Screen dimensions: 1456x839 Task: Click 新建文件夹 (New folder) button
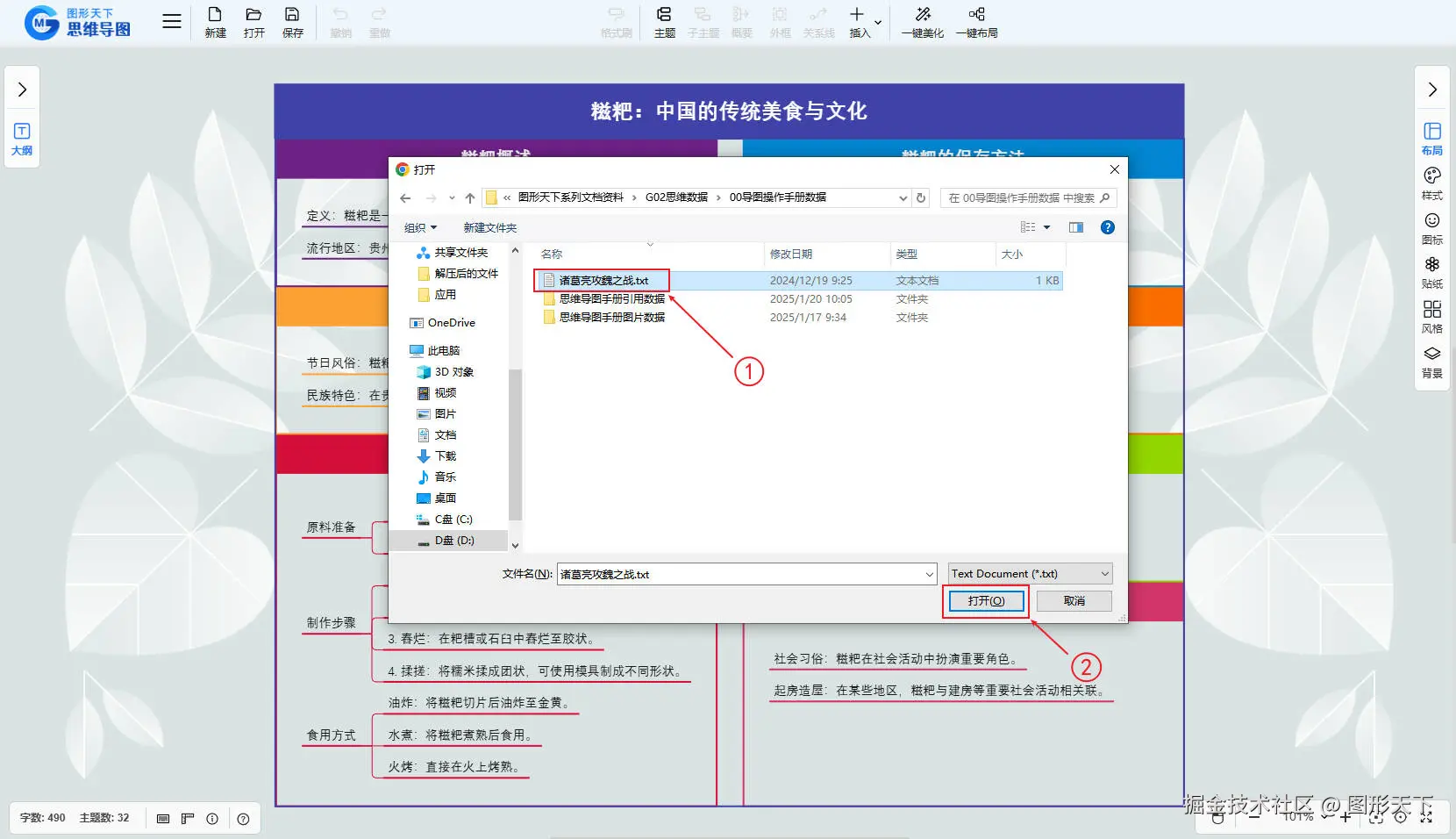click(490, 227)
